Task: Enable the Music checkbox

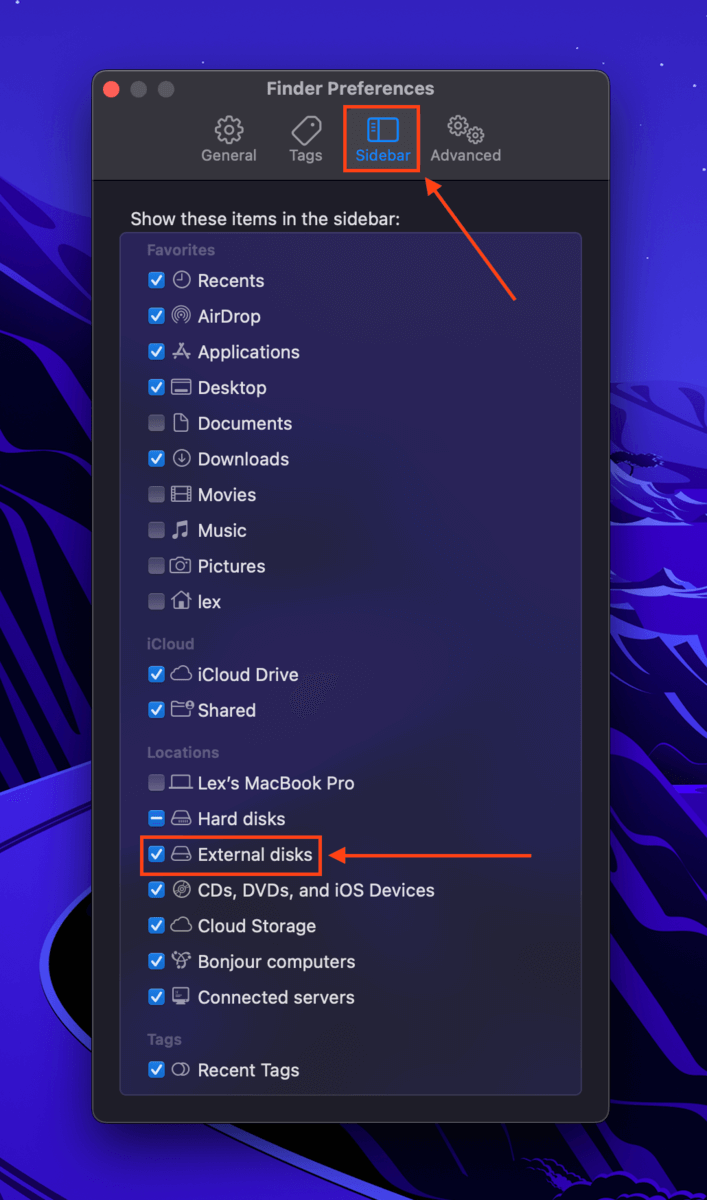Action: [x=156, y=531]
